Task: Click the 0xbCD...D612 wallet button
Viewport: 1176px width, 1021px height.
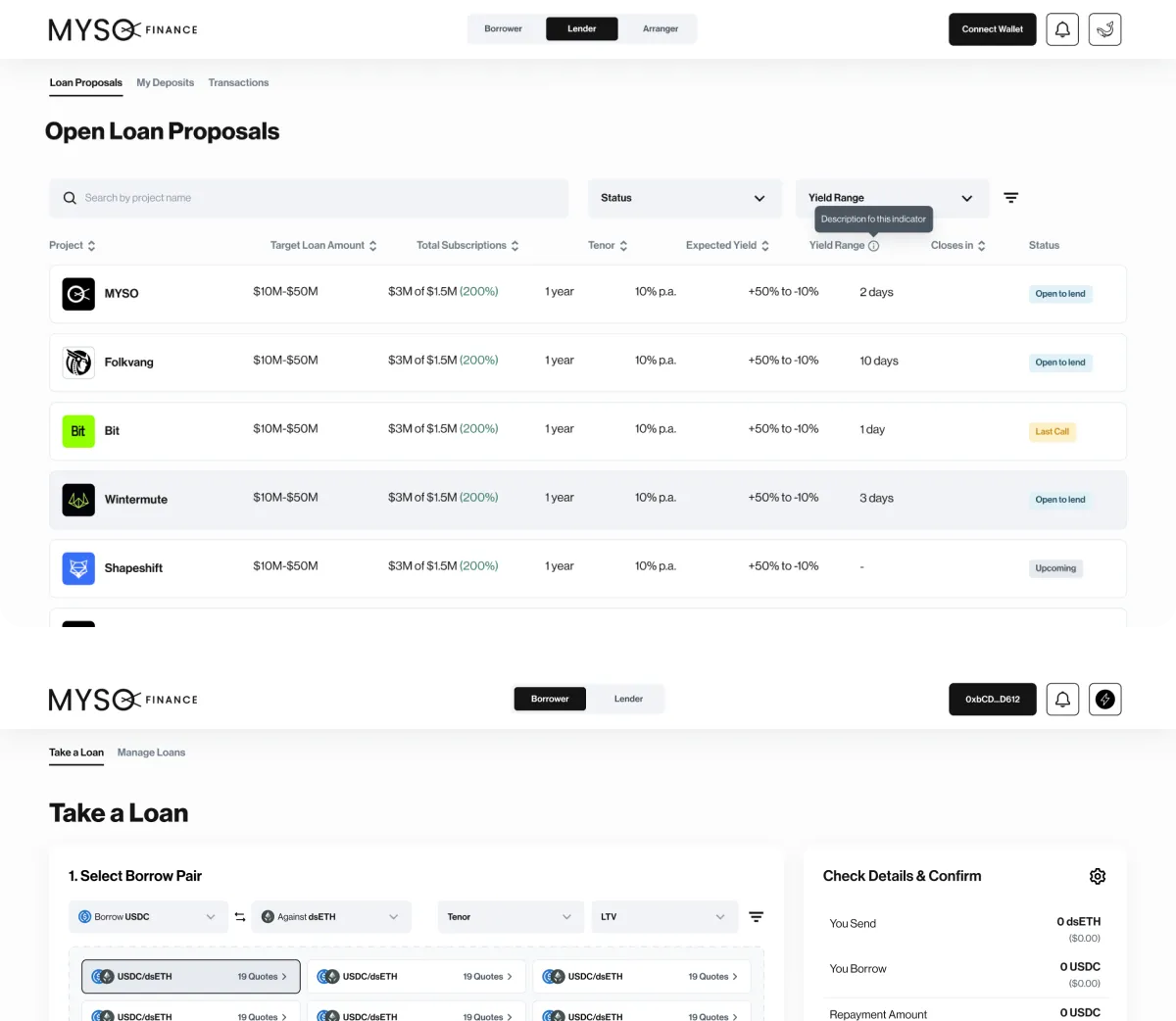Action: click(993, 700)
